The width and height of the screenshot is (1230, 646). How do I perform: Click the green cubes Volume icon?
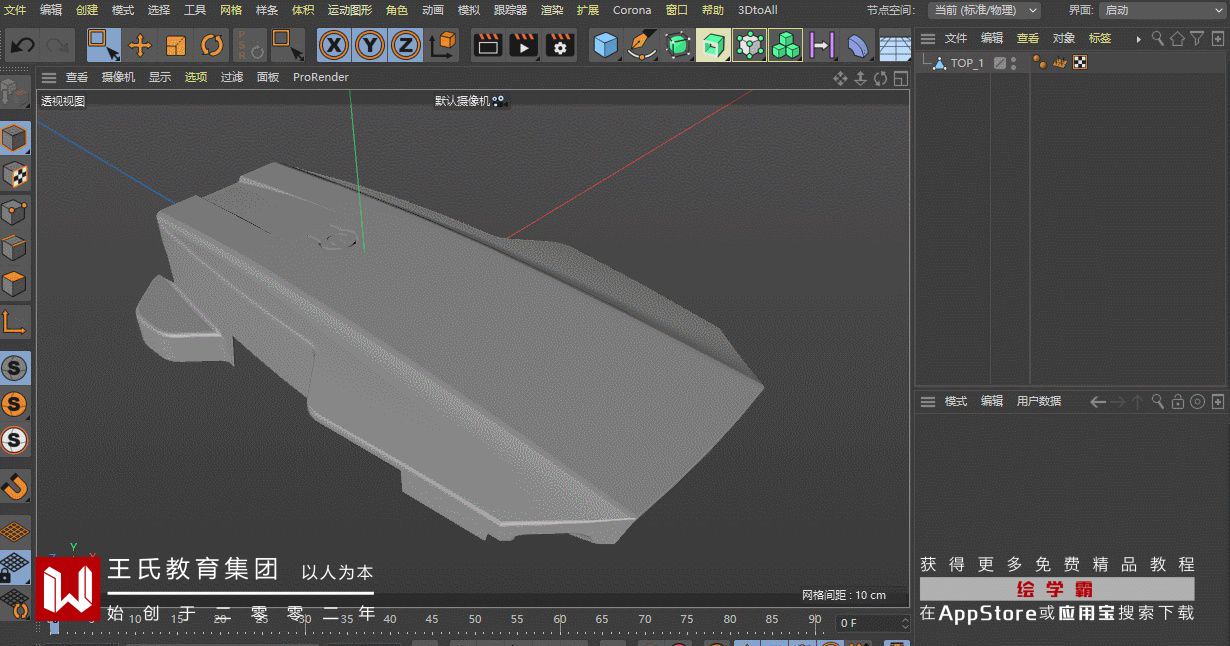tap(786, 45)
